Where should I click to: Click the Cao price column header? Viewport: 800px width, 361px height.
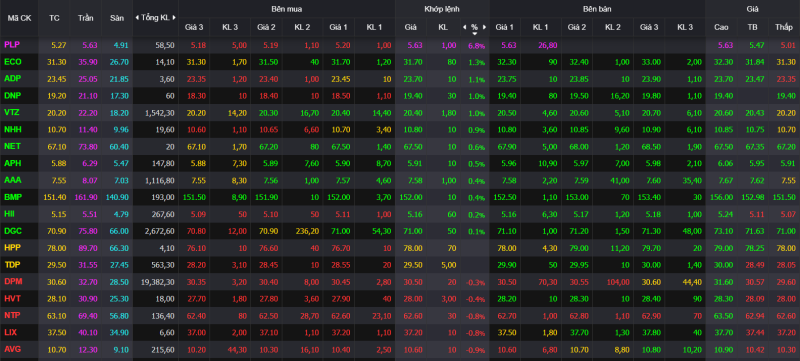[x=721, y=27]
